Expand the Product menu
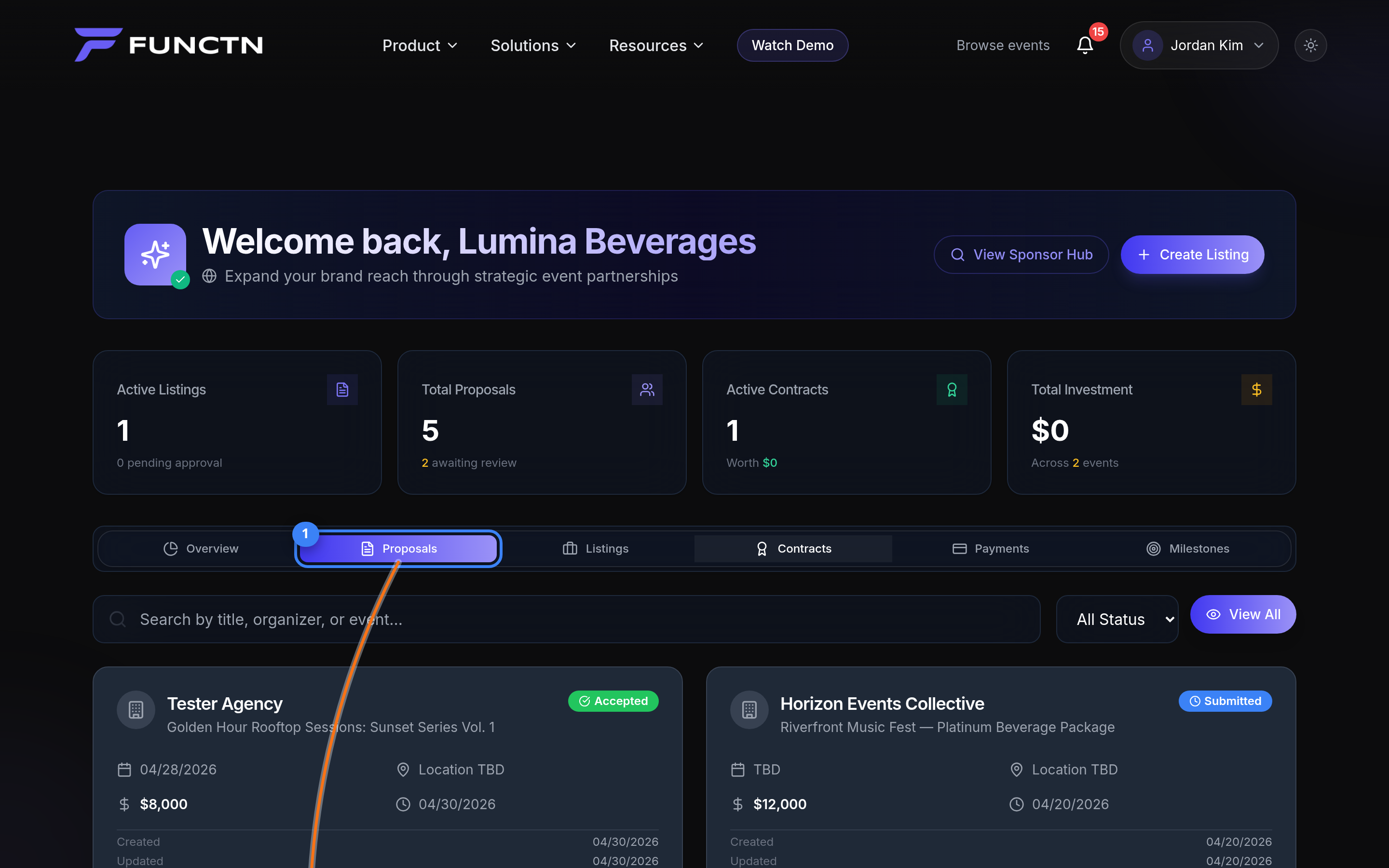Image resolution: width=1389 pixels, height=868 pixels. [x=420, y=45]
